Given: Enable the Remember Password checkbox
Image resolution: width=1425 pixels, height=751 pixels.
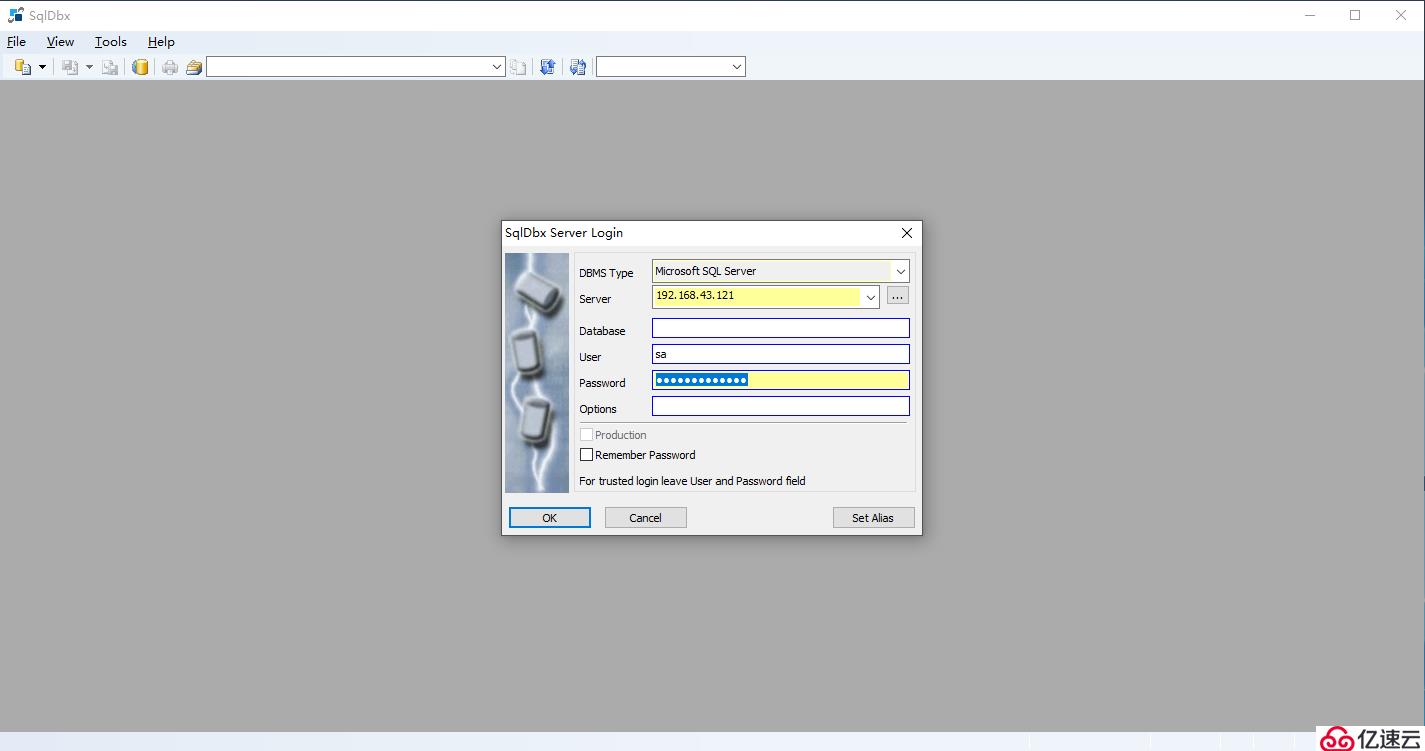Looking at the screenshot, I should [587, 455].
